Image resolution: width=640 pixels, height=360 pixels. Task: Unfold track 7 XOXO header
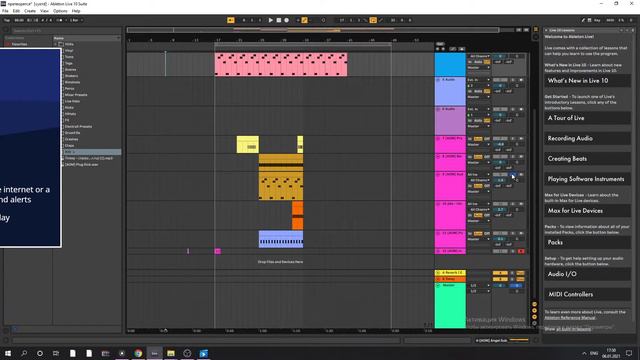coord(438,138)
